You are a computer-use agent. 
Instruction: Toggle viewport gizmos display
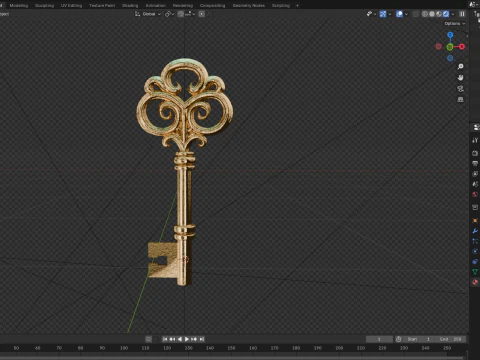click(383, 14)
